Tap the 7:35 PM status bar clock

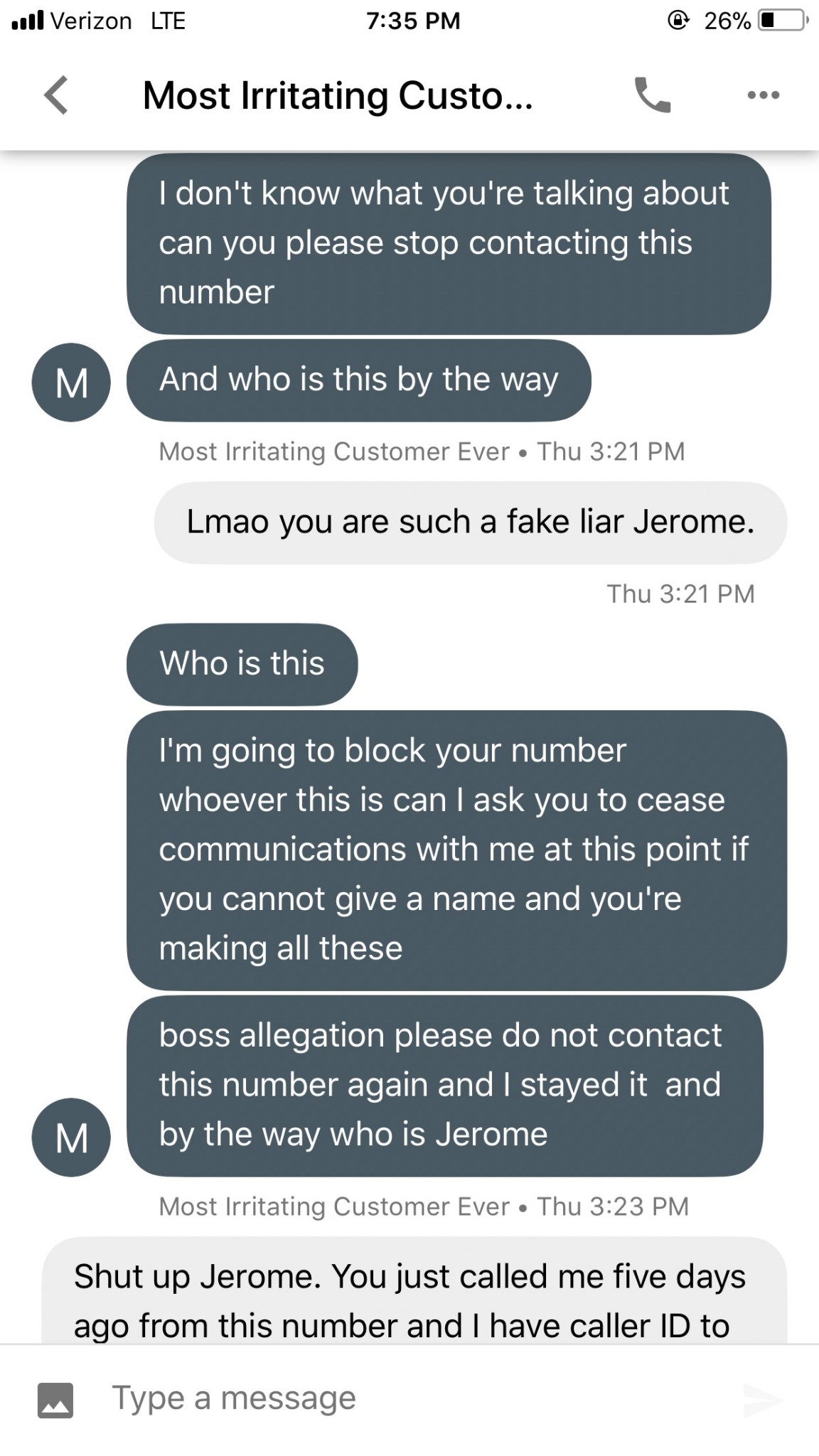[413, 20]
